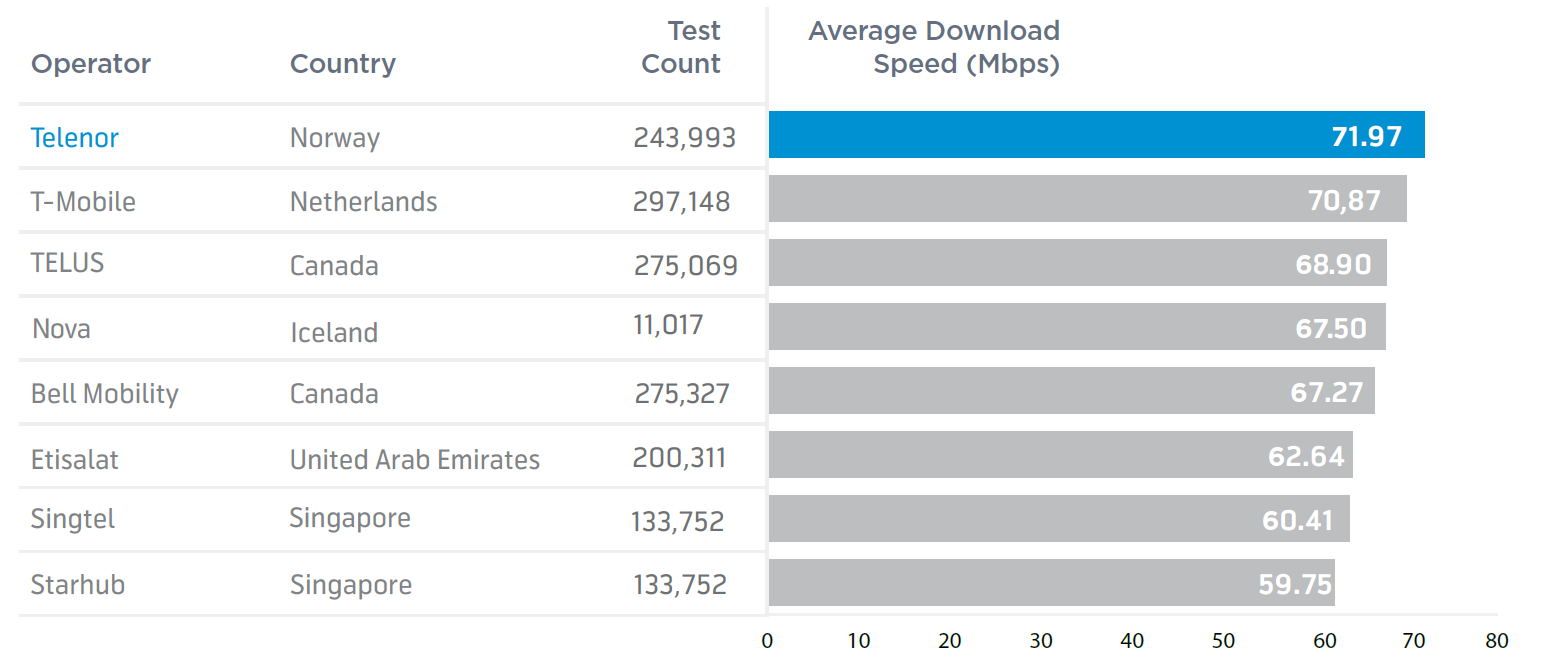Select the TELUS operator row label
Viewport: 1549px width, 665px height.
pos(67,263)
